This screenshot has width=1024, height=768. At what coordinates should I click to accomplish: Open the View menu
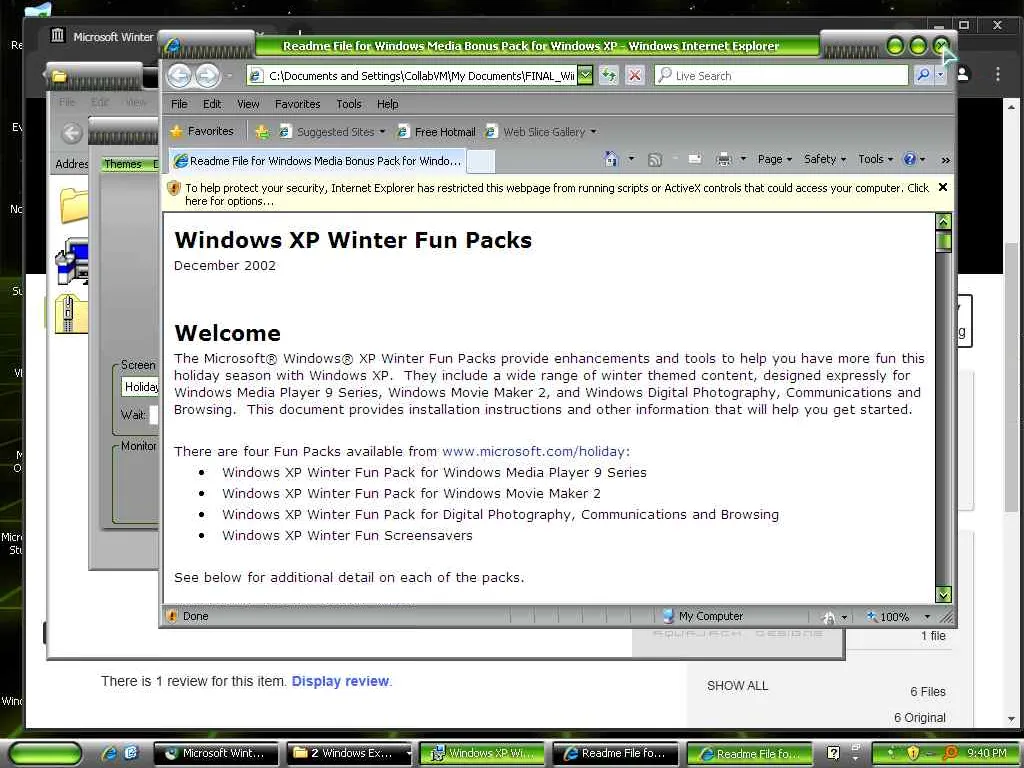coord(248,104)
